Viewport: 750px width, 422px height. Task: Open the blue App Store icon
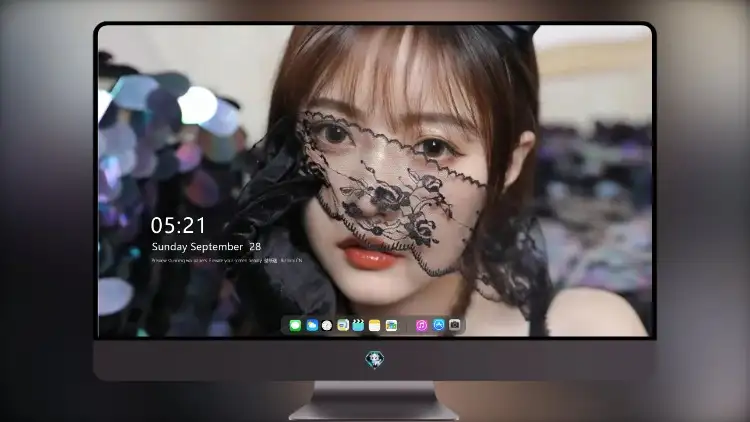[439, 325]
